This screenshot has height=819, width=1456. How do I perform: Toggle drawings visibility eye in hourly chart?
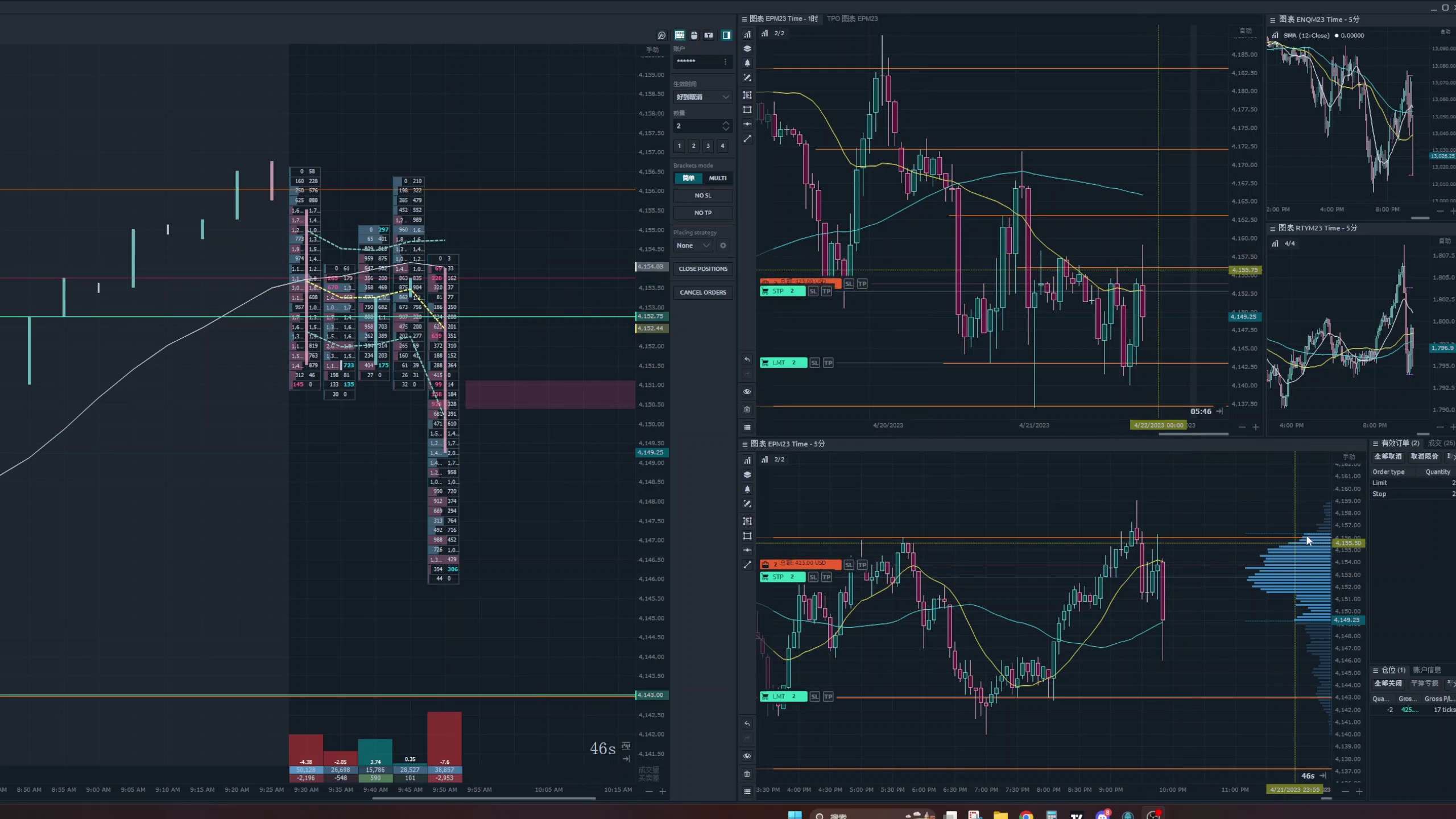pyautogui.click(x=747, y=392)
